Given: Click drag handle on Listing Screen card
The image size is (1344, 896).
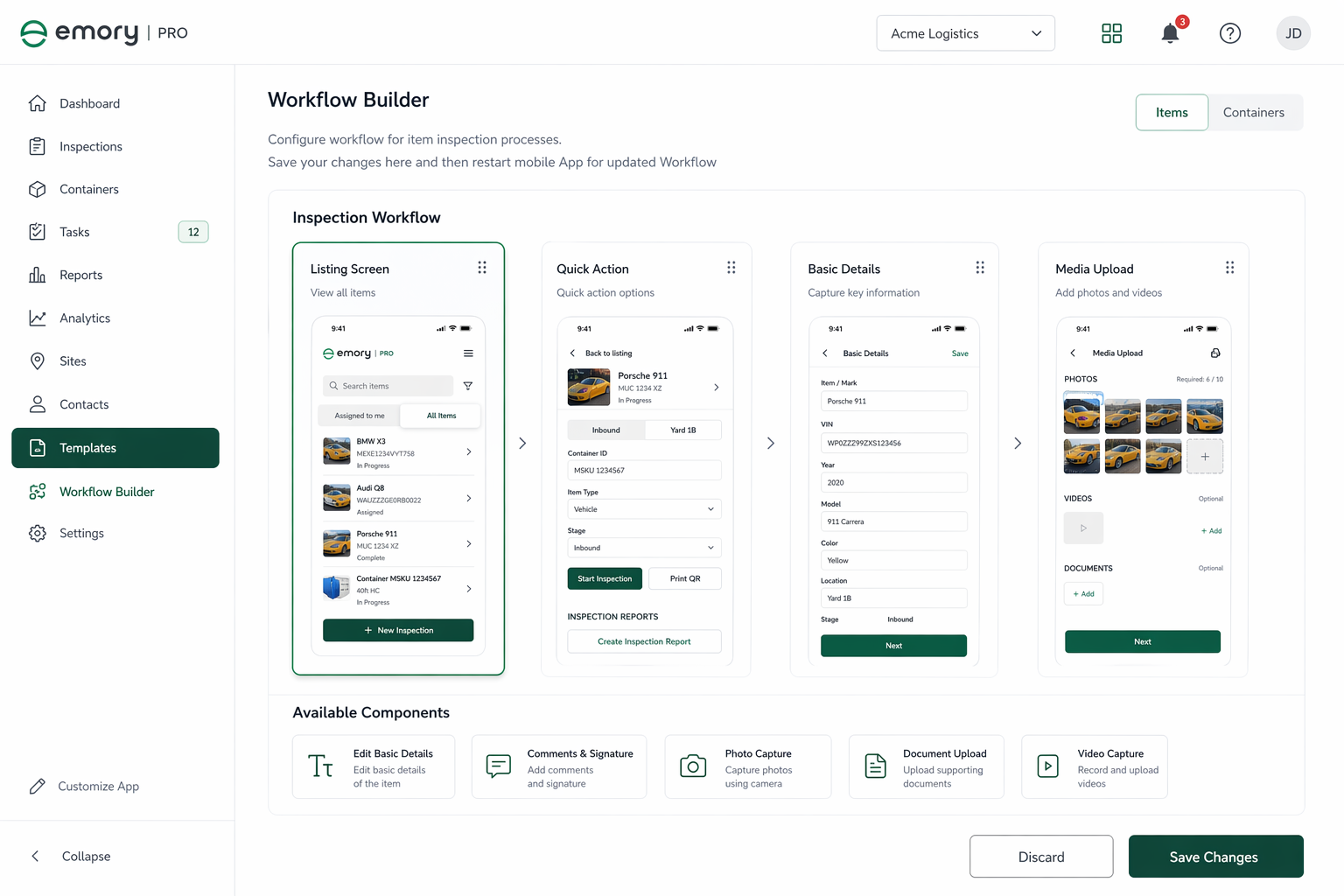Looking at the screenshot, I should (482, 268).
